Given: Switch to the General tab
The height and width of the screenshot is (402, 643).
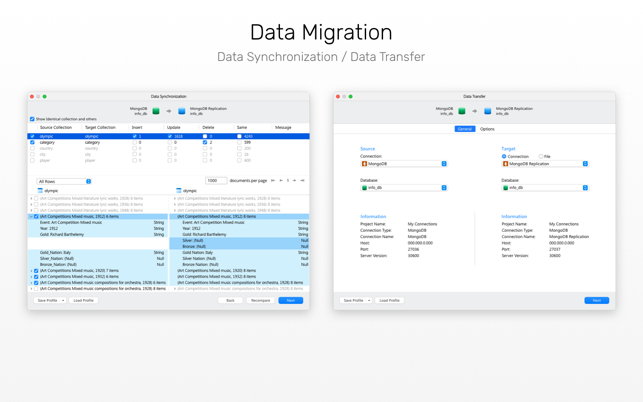Looking at the screenshot, I should click(x=465, y=129).
